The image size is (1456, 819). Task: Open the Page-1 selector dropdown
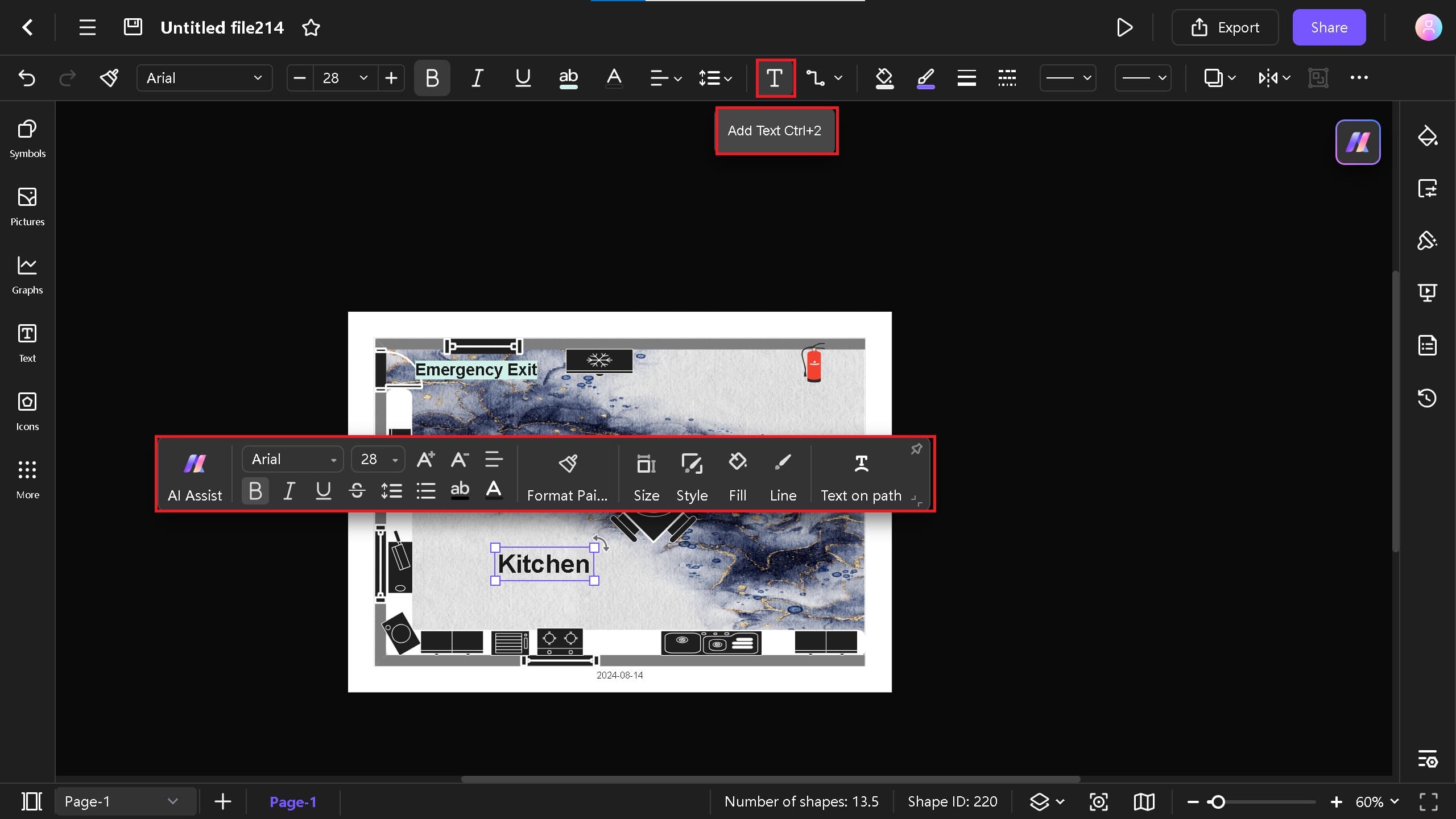pos(126,801)
